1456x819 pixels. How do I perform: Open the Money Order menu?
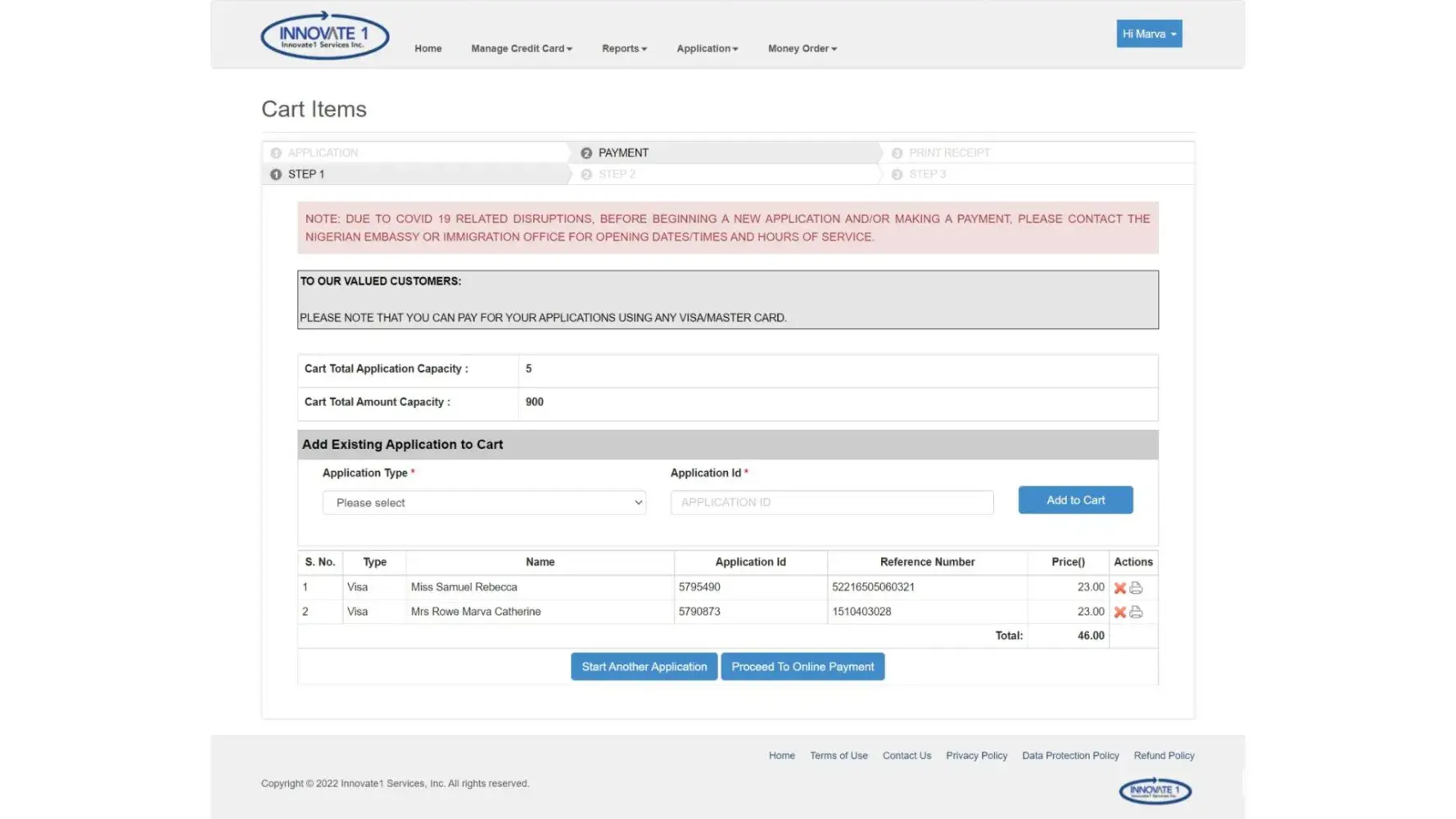click(x=802, y=48)
